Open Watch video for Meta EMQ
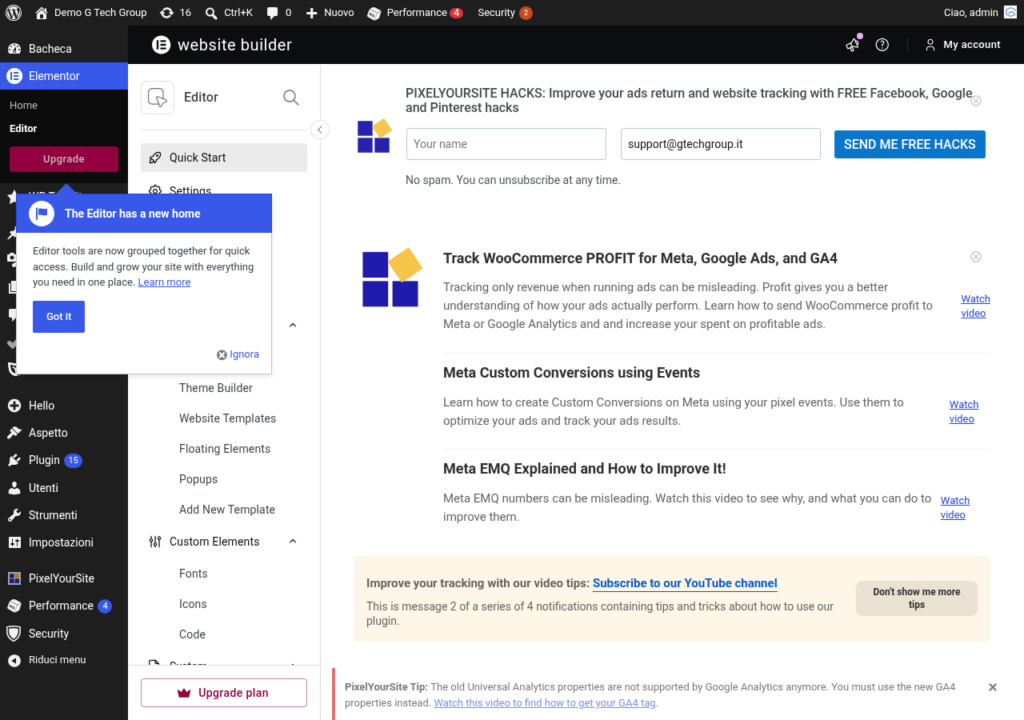This screenshot has height=720, width=1024. [955, 508]
